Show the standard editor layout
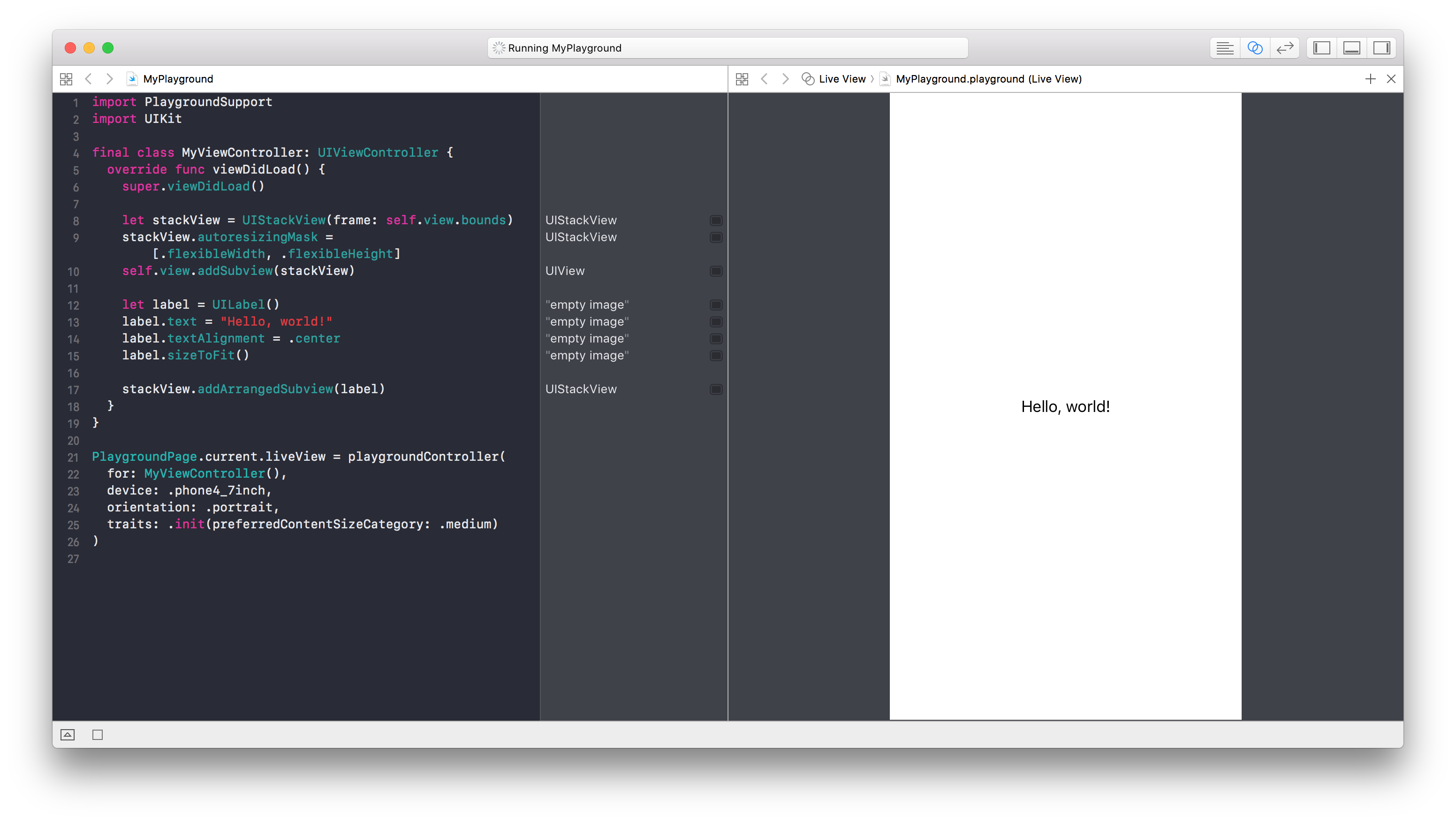 click(x=1224, y=48)
